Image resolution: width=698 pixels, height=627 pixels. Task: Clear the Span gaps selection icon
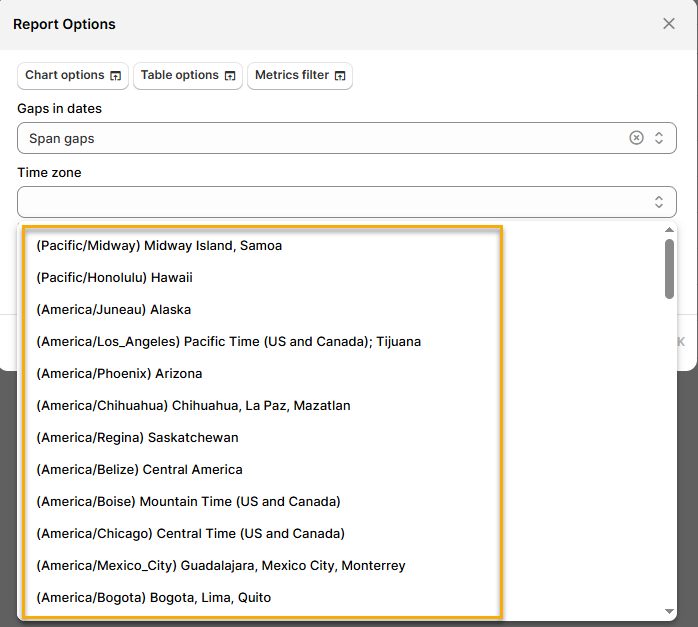point(636,138)
